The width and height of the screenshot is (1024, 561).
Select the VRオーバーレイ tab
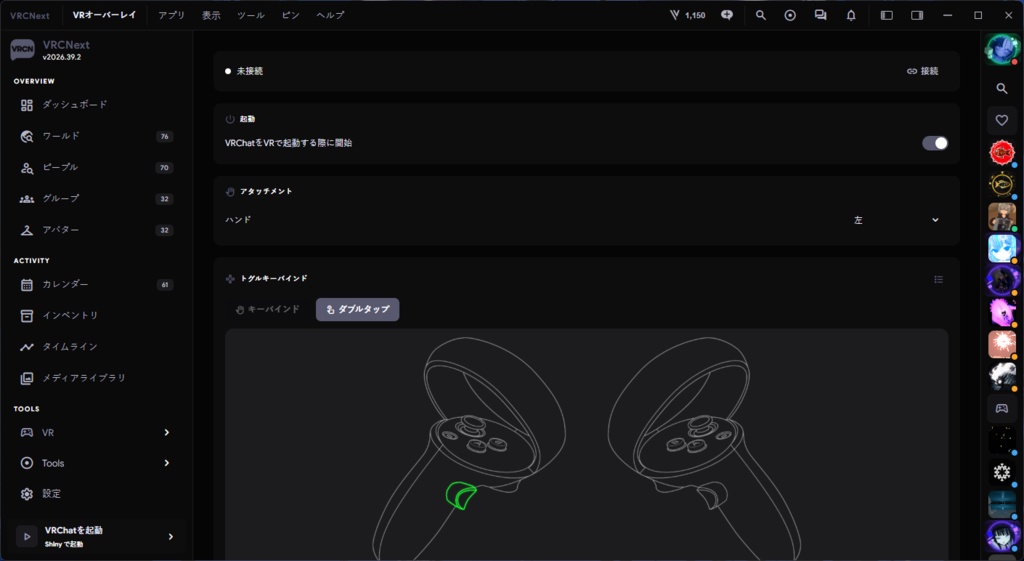104,15
